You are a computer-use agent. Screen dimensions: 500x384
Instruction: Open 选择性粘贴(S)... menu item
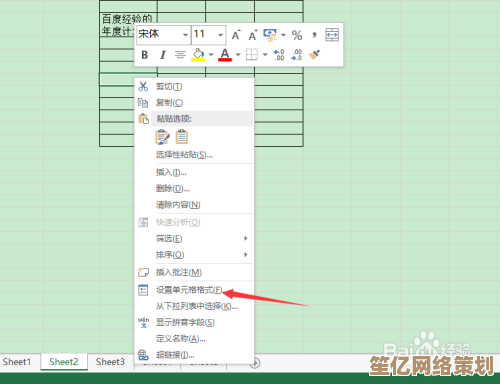tap(195, 155)
